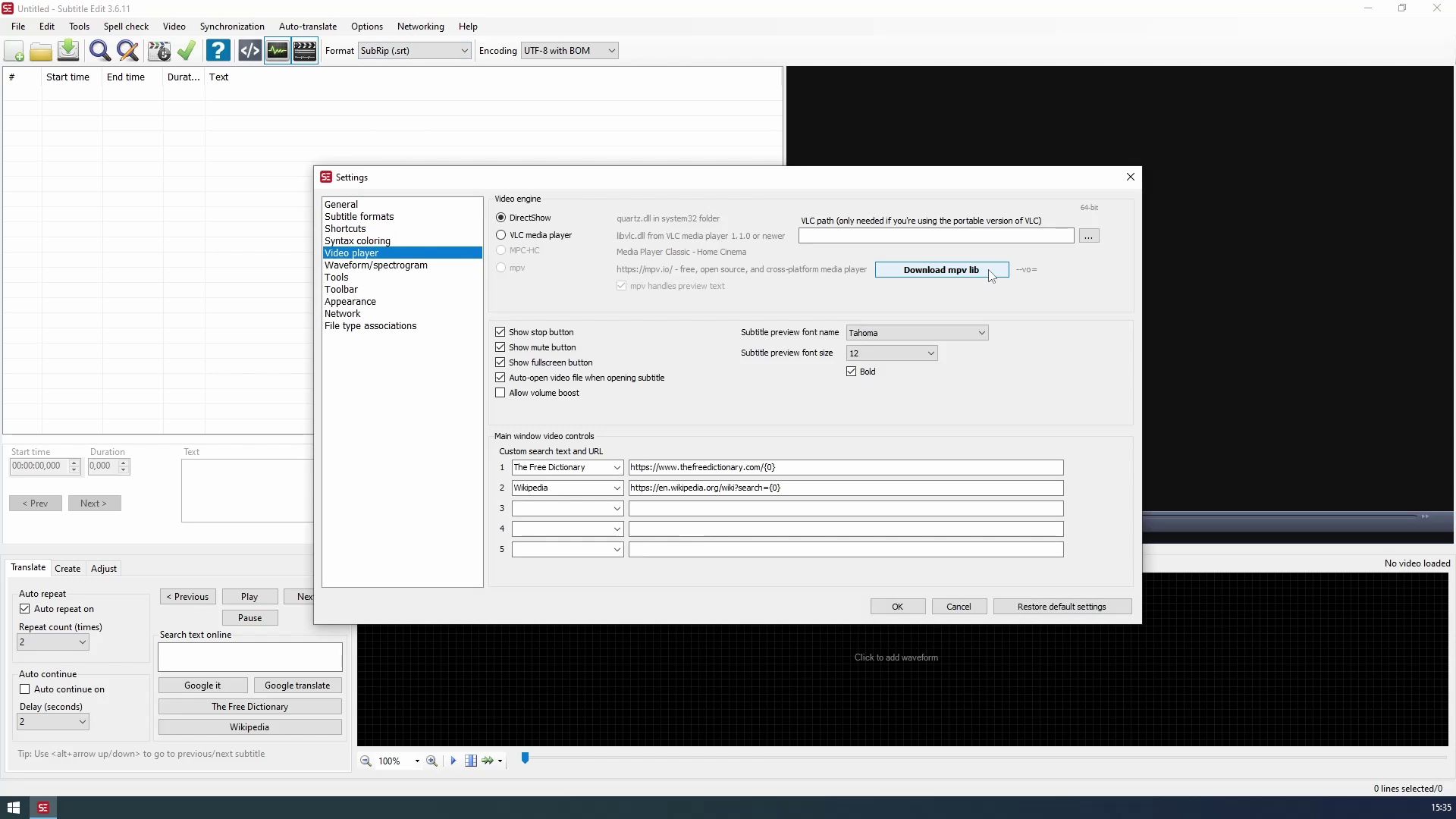Enable Allow volume boost checkbox
The image size is (1456, 819).
point(500,393)
